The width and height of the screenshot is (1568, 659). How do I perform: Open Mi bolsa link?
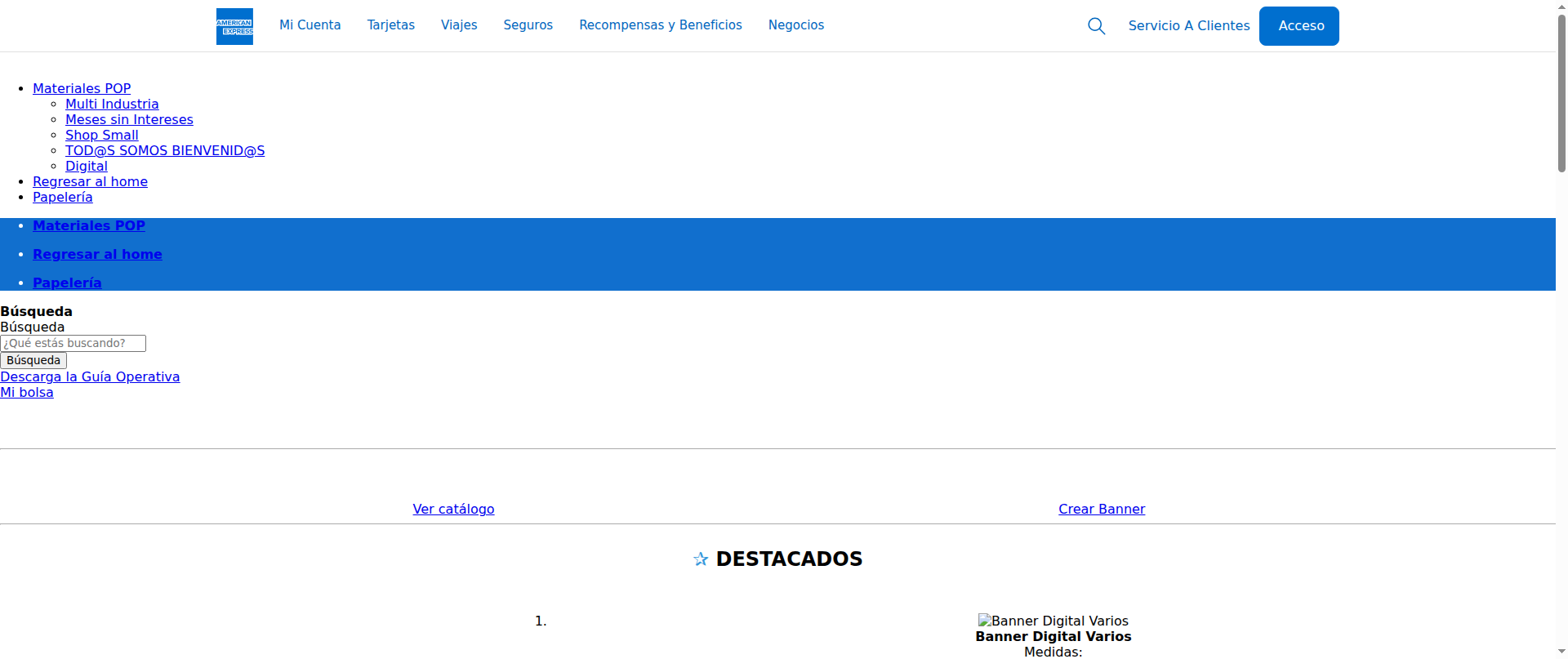click(x=27, y=392)
